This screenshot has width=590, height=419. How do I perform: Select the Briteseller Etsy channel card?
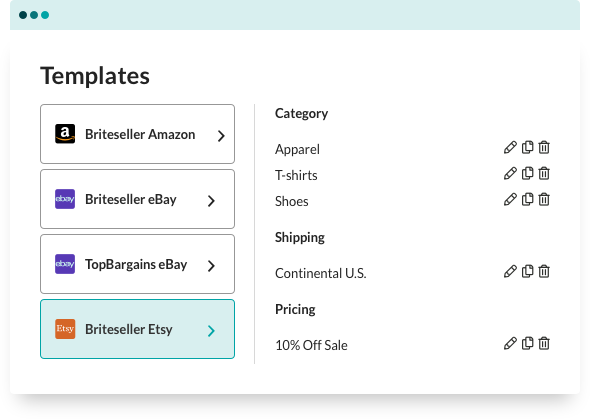pos(137,329)
